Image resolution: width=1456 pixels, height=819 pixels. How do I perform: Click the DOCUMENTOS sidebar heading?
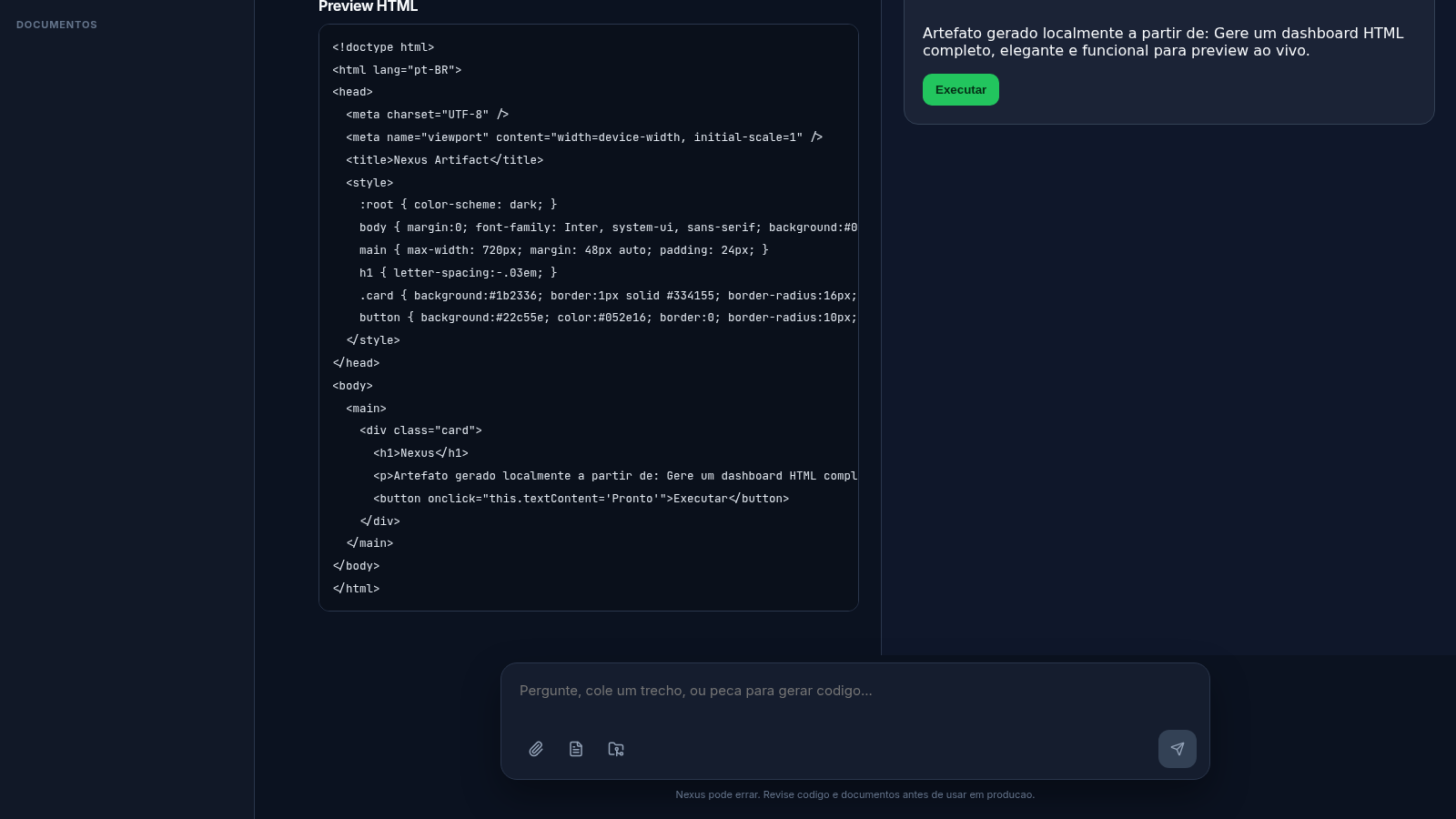[56, 25]
